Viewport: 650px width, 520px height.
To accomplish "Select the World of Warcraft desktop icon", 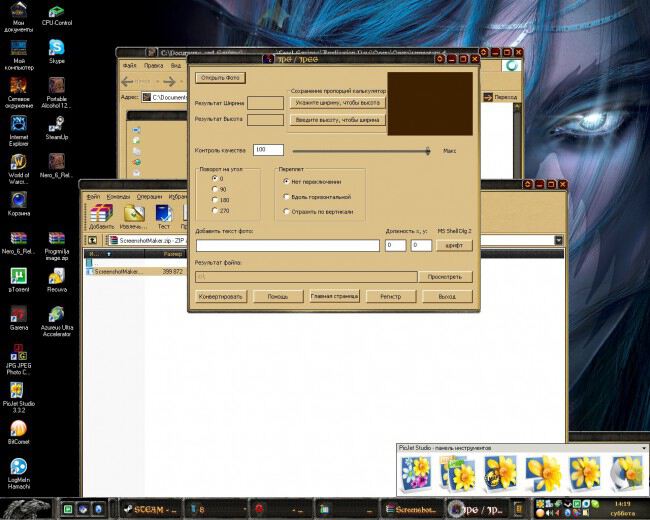I will [18, 170].
